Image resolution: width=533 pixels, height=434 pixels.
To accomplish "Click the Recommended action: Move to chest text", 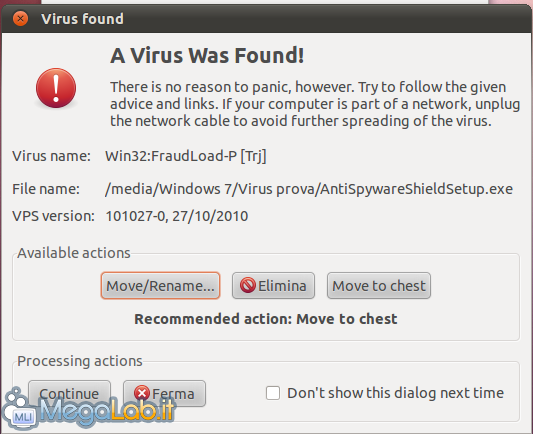I will (x=266, y=319).
